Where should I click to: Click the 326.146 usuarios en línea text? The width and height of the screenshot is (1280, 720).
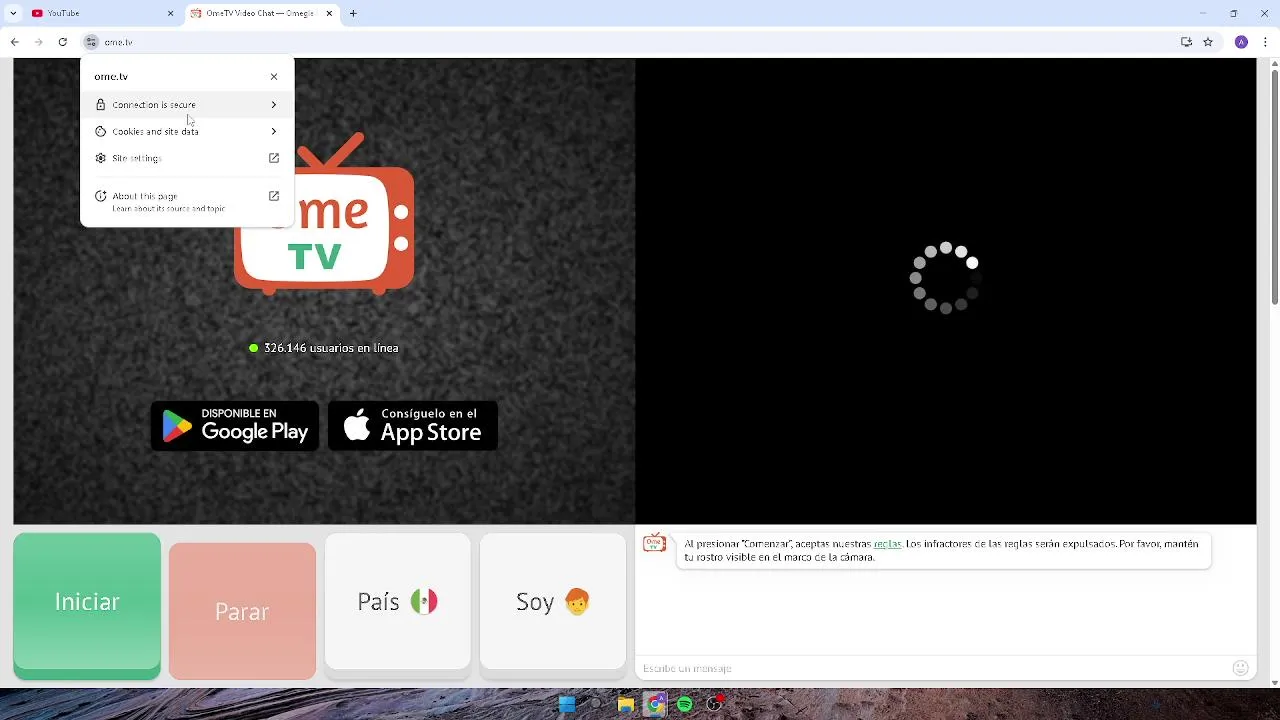pos(331,348)
